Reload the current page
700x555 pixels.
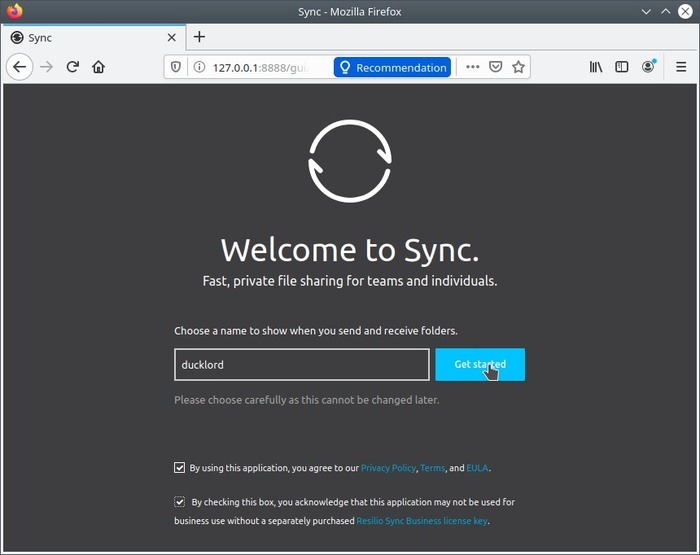click(x=73, y=67)
